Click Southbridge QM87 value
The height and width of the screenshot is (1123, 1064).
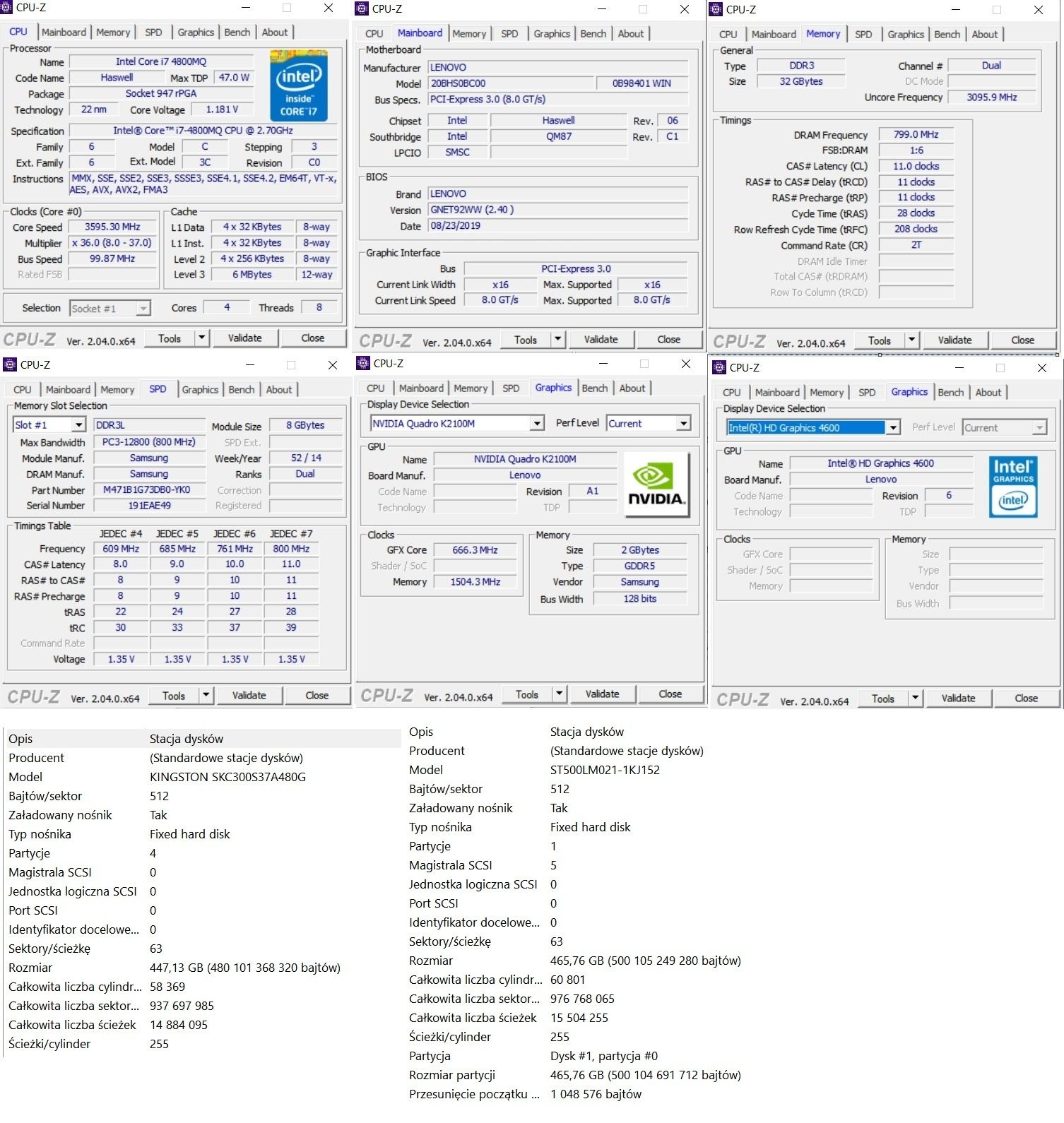click(559, 136)
